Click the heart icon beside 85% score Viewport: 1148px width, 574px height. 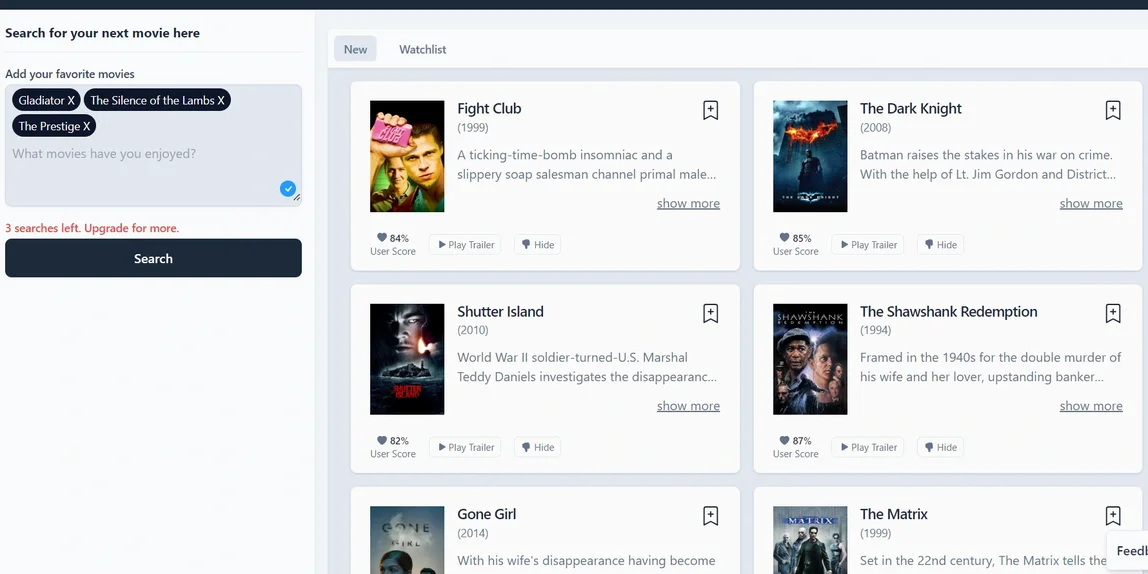point(784,238)
